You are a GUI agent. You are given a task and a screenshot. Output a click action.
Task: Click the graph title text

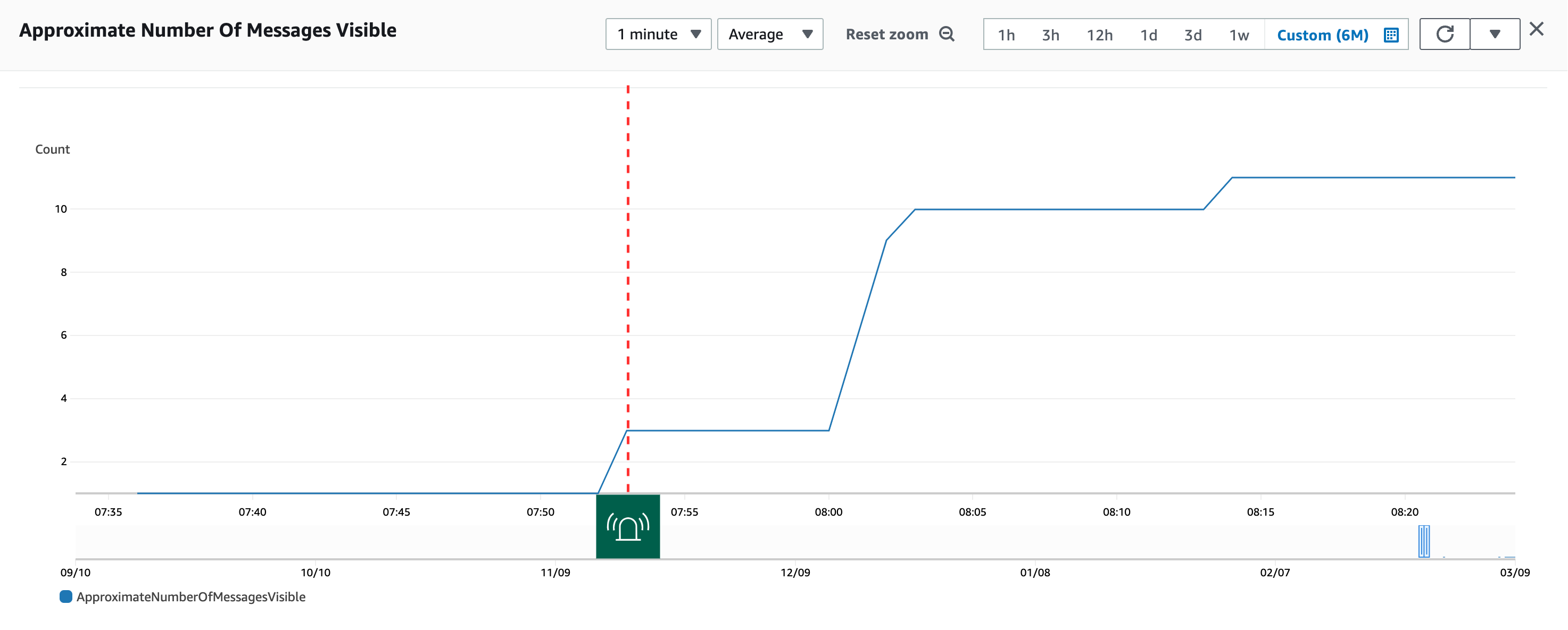[208, 30]
